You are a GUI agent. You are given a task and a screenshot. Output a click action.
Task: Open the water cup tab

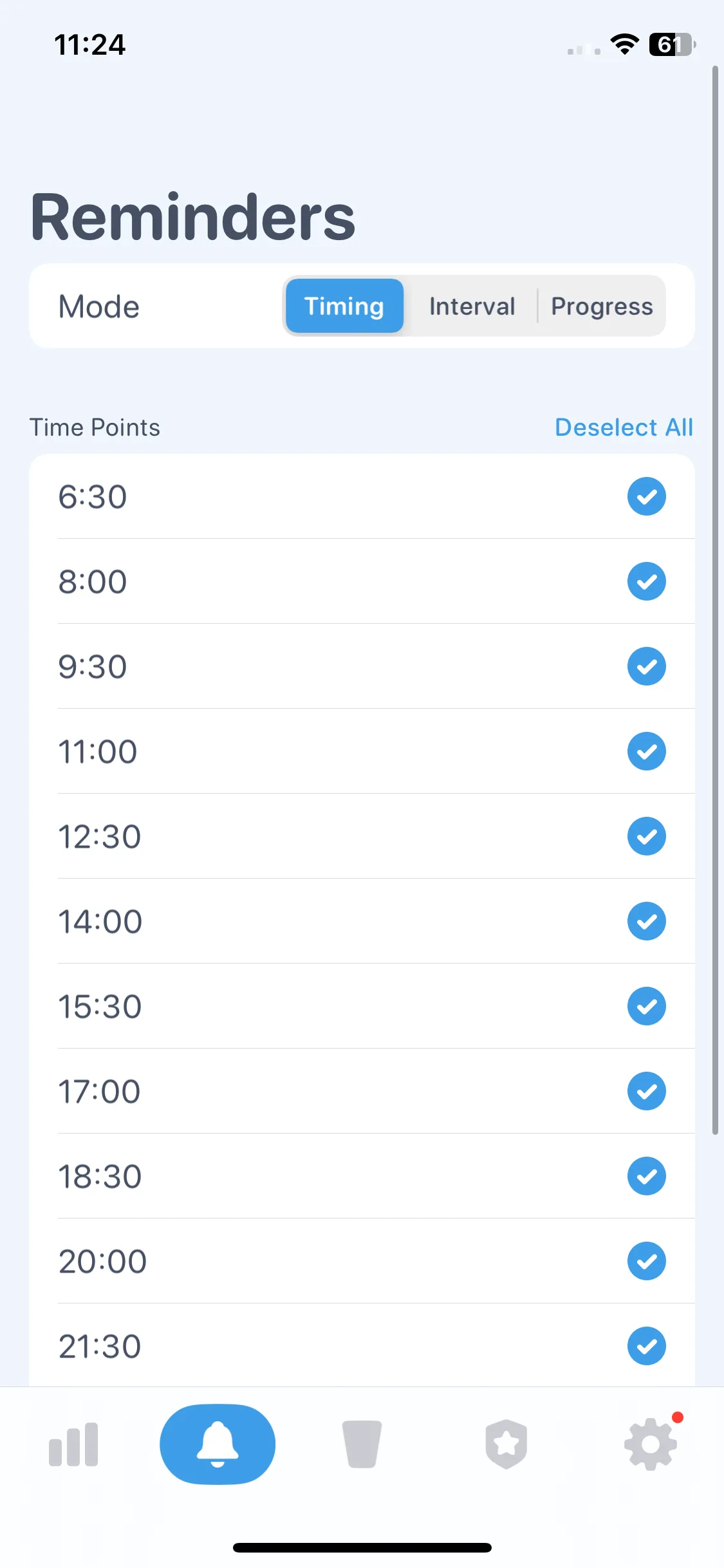click(362, 1444)
